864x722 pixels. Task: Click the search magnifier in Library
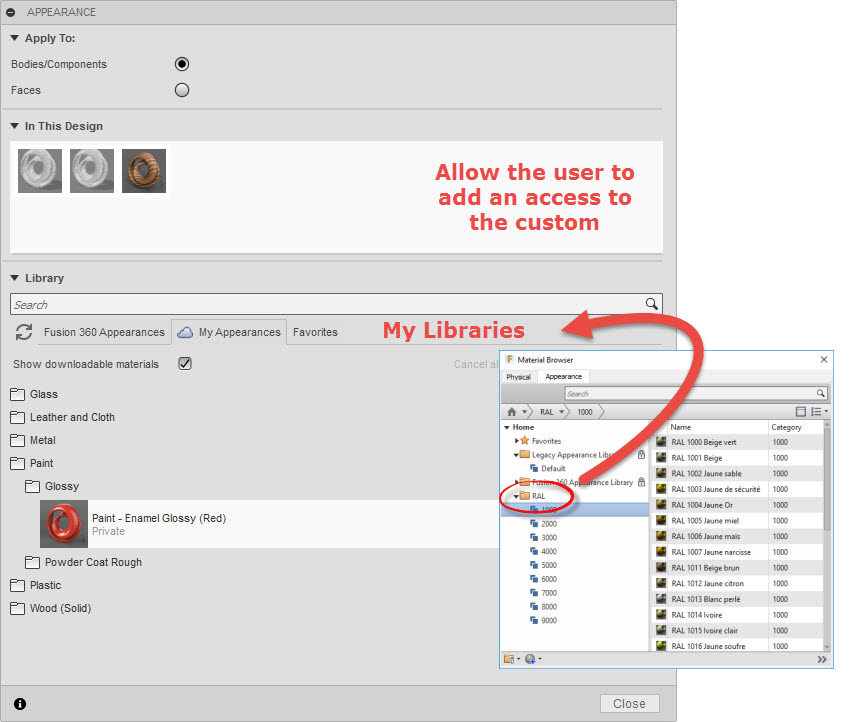coord(651,304)
